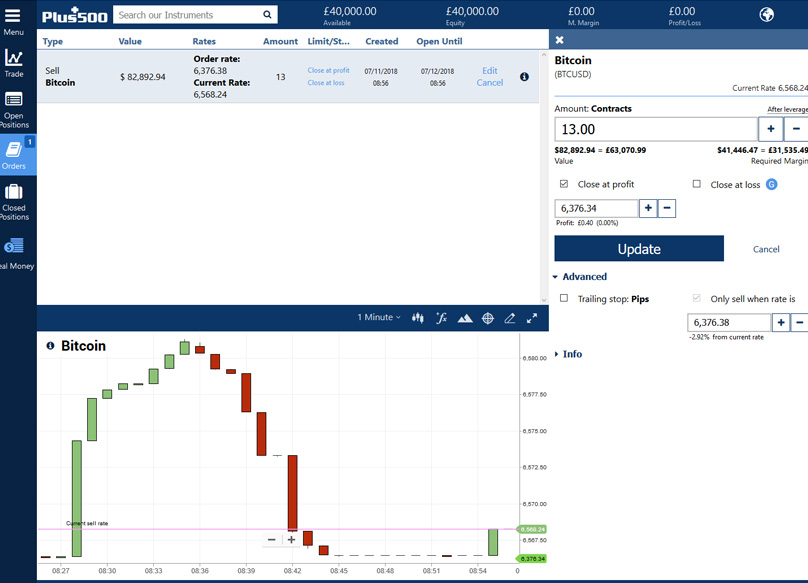
Task: Uncheck the Close at profit checkbox
Action: tap(564, 184)
